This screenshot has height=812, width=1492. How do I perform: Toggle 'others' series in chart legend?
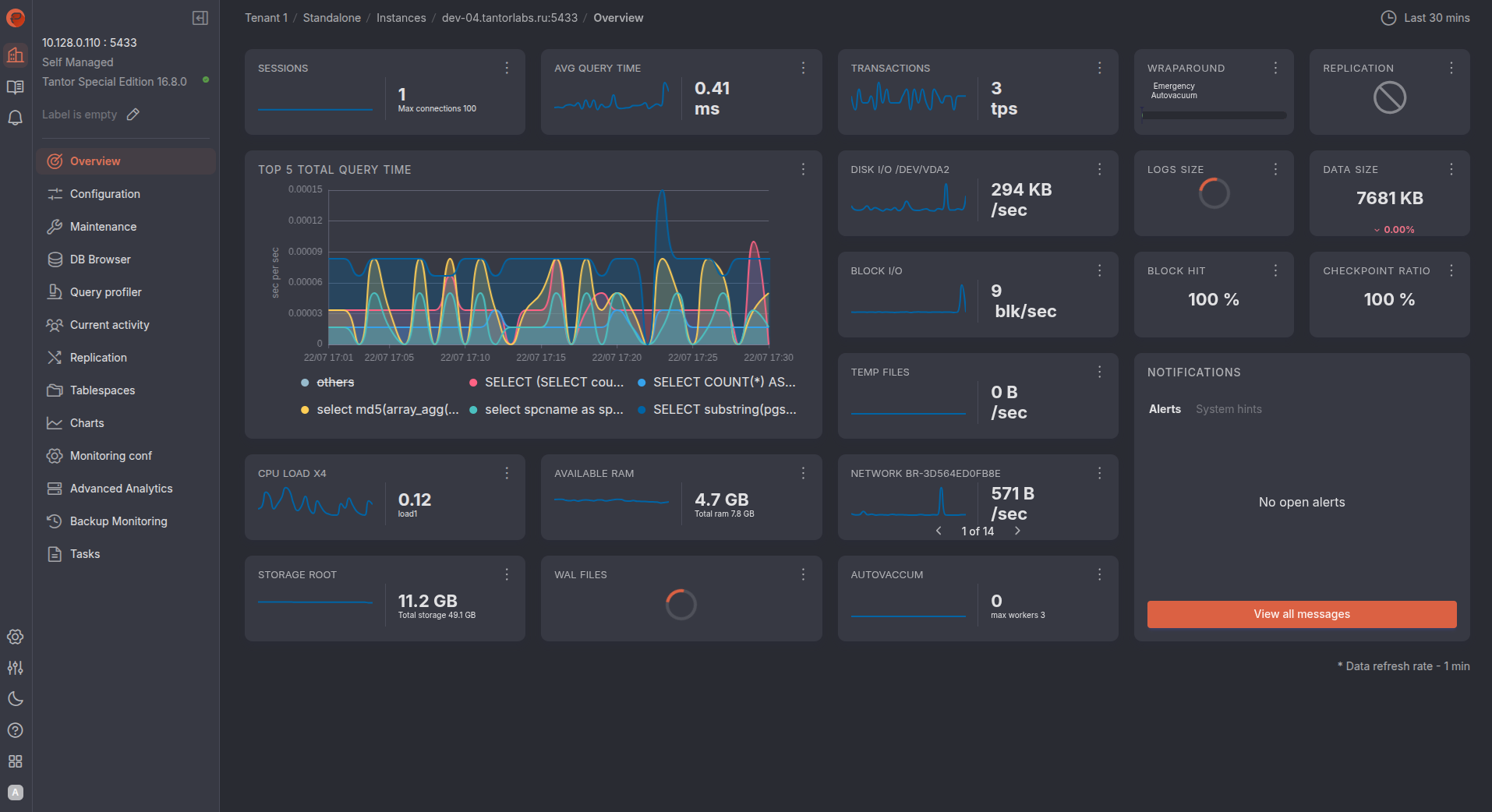pos(327,383)
